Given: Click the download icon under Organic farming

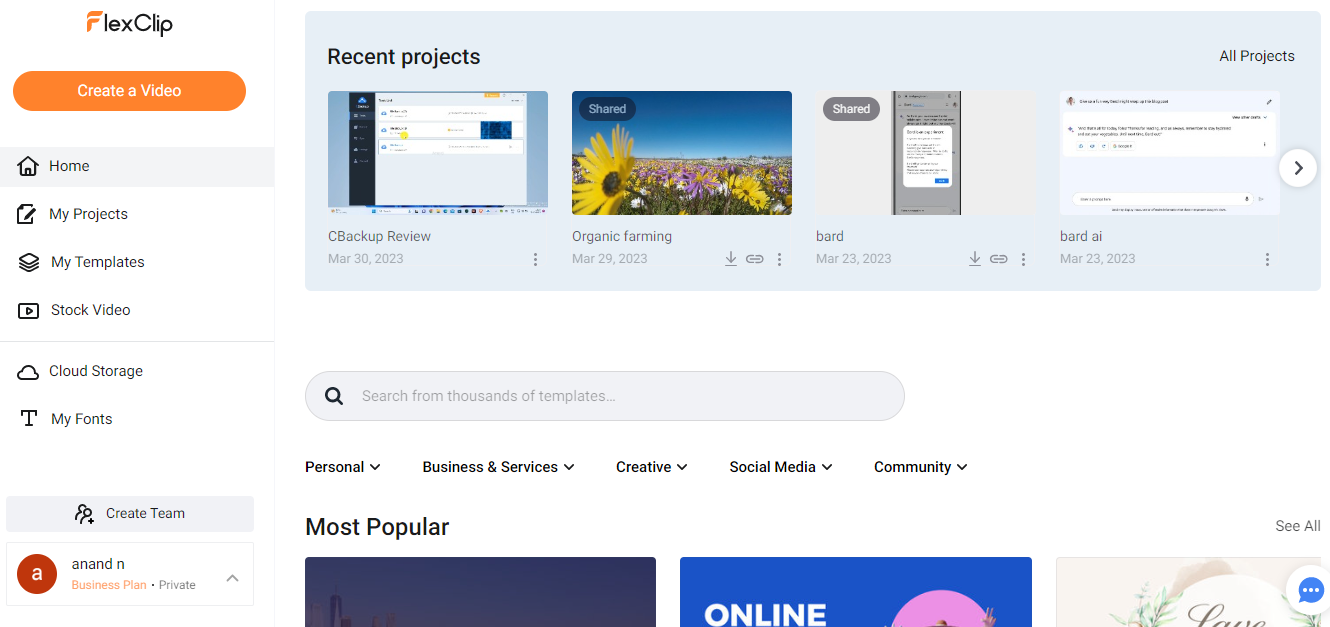Looking at the screenshot, I should pyautogui.click(x=731, y=259).
